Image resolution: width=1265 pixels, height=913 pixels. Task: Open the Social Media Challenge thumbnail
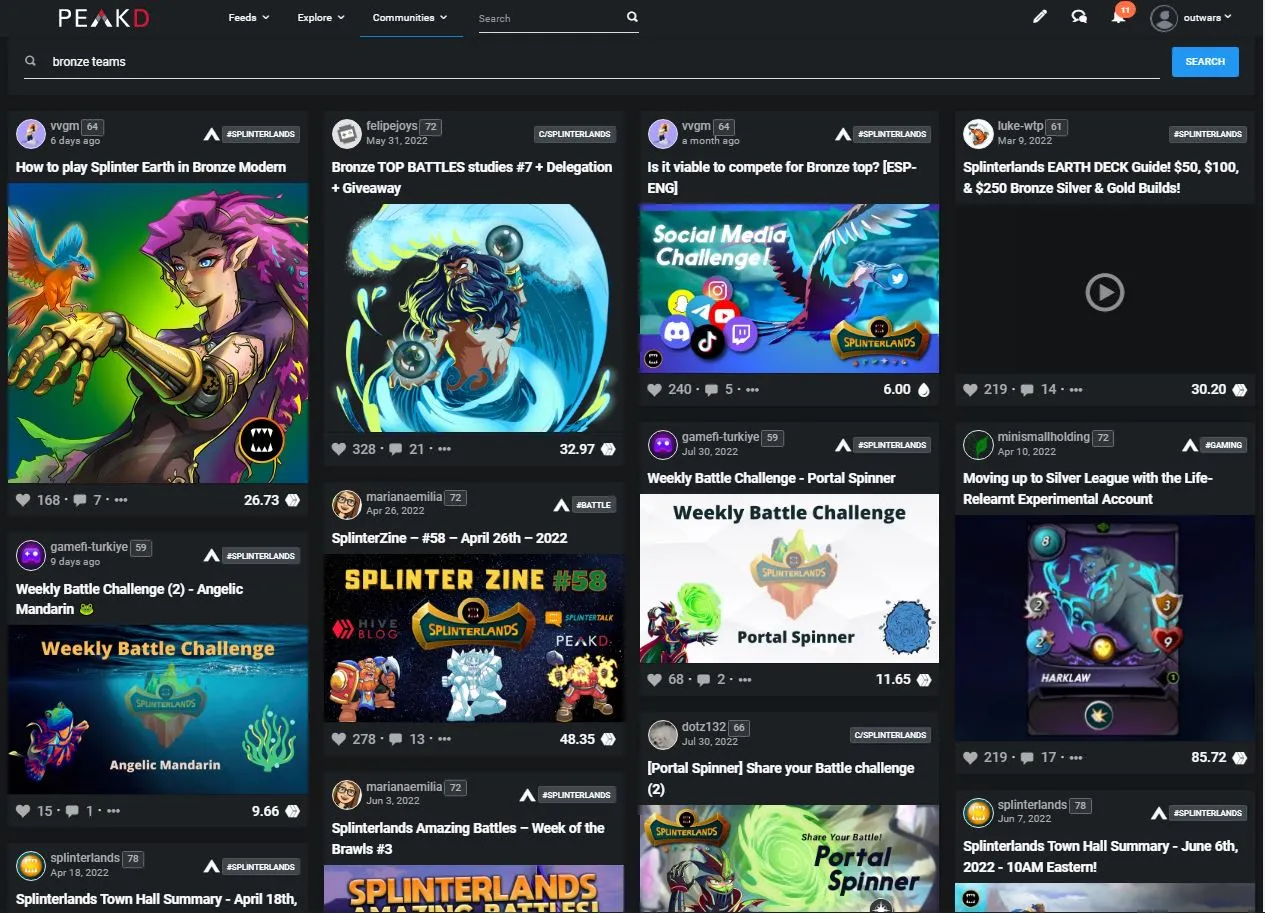(789, 288)
